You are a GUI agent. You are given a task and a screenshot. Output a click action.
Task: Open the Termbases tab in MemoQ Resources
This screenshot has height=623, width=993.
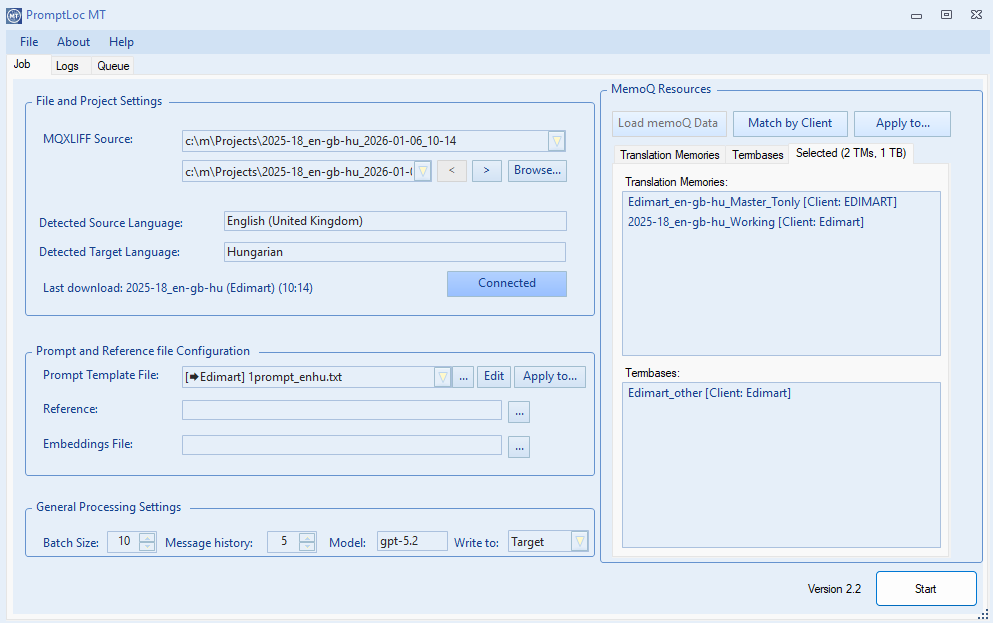(x=757, y=154)
